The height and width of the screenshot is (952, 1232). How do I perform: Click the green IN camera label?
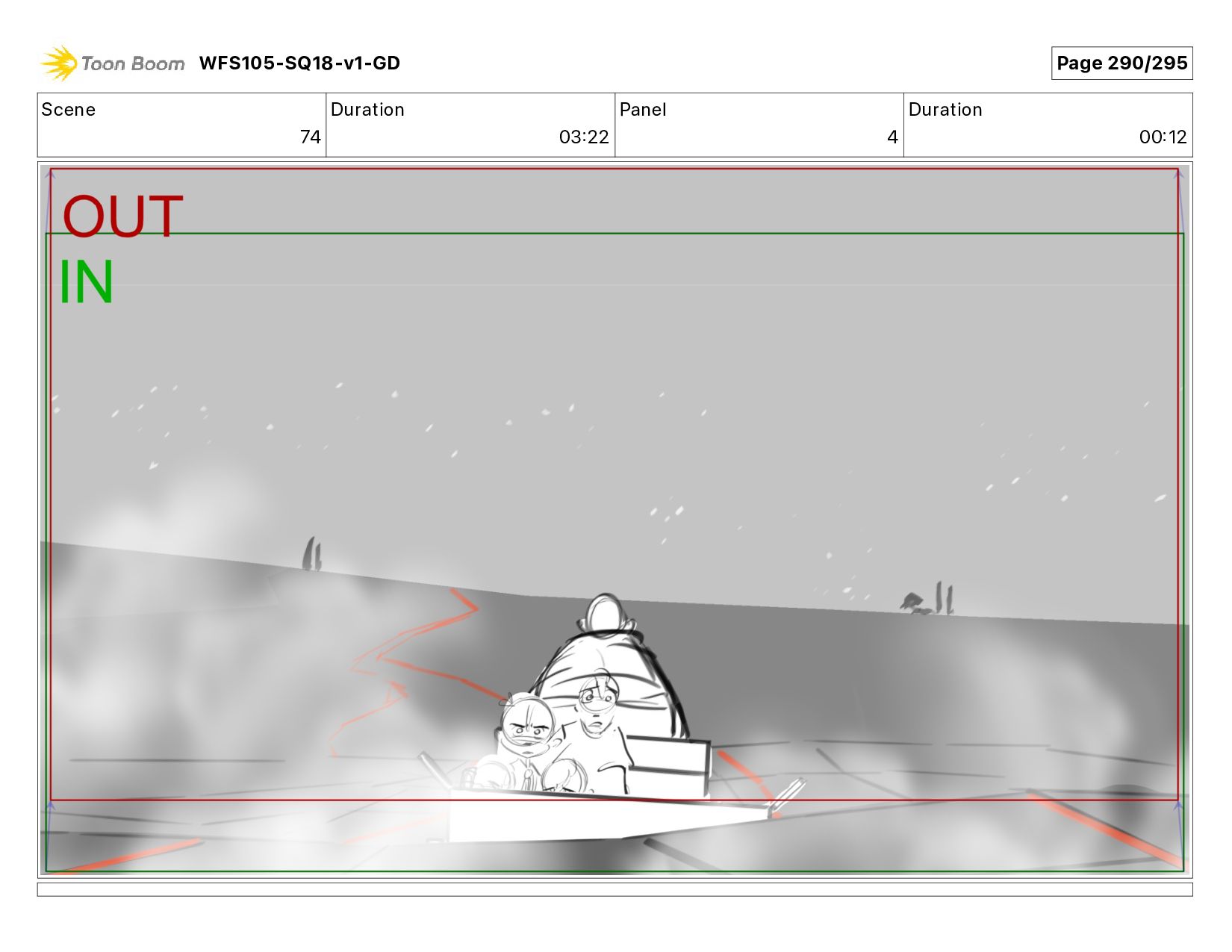86,281
